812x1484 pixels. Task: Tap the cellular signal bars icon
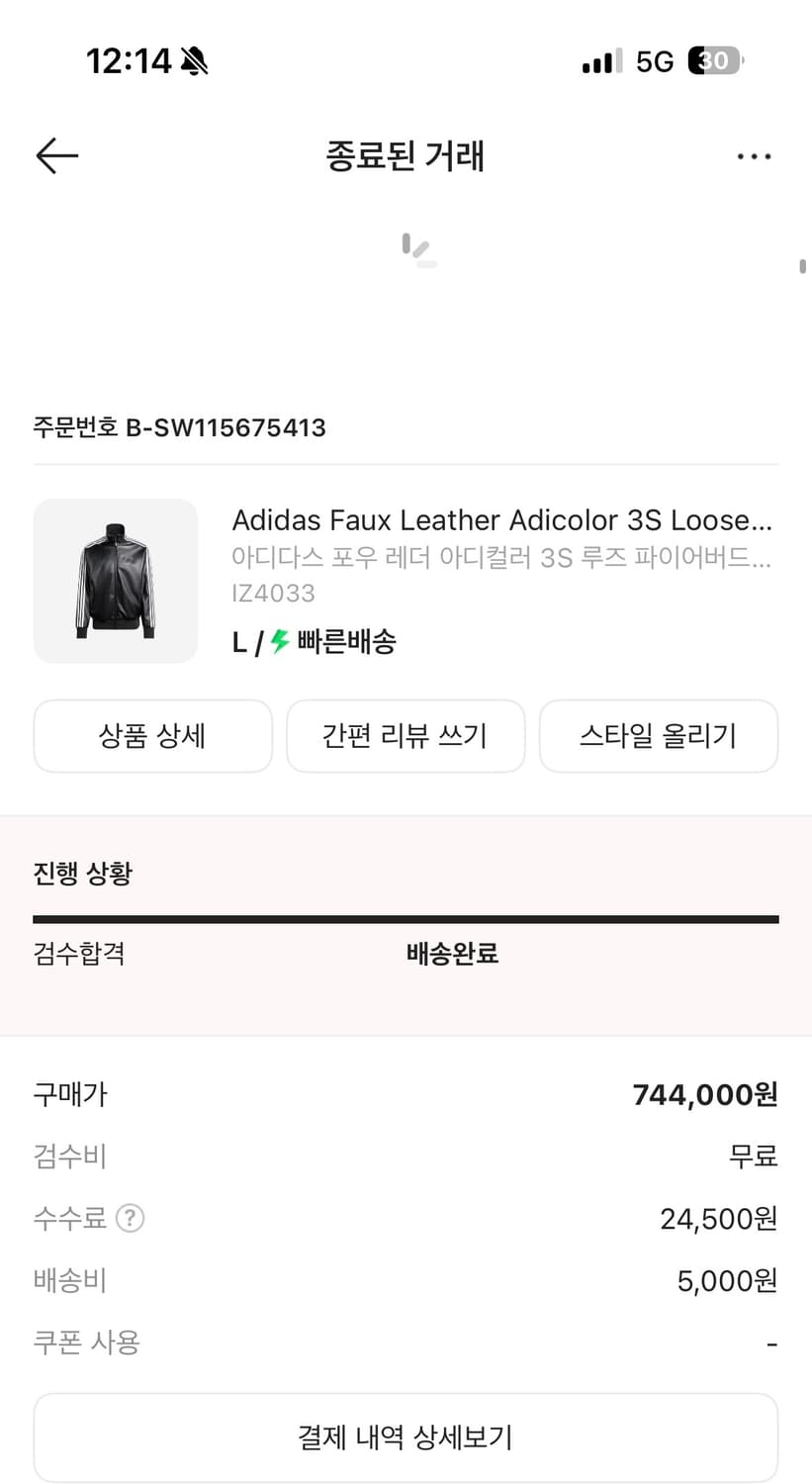point(602,61)
